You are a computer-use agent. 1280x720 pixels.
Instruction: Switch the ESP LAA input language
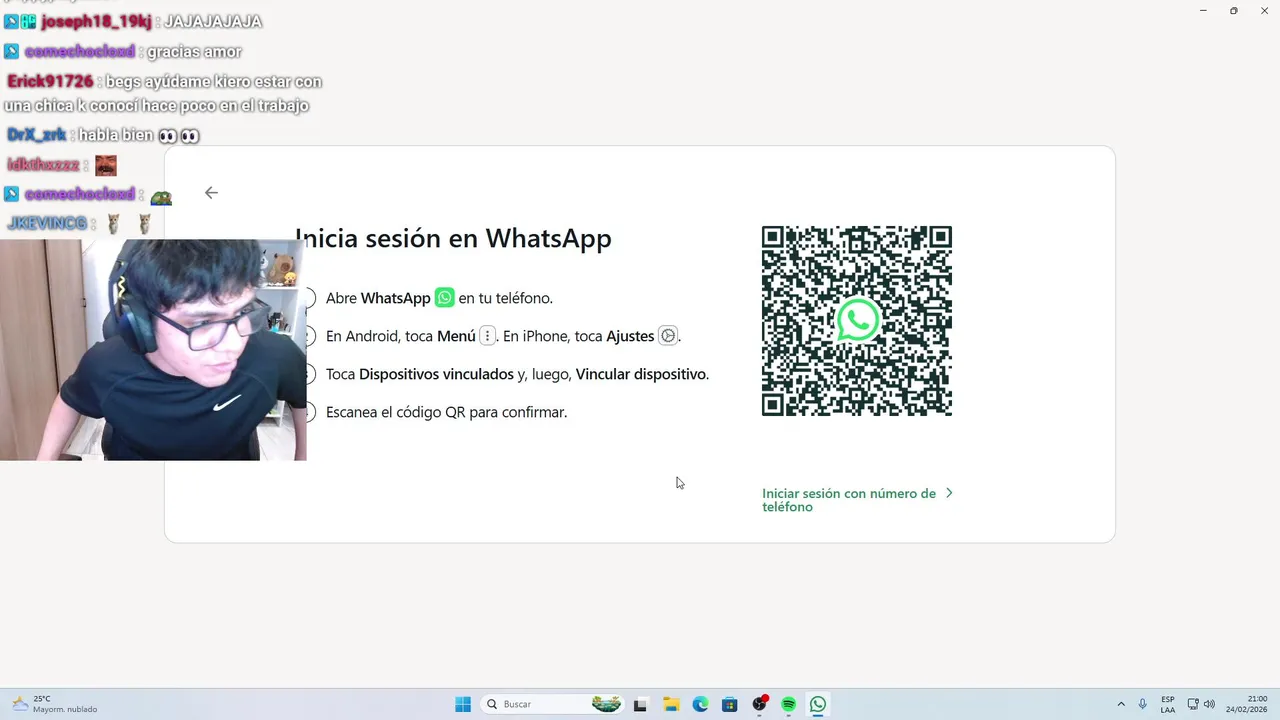pyautogui.click(x=1168, y=704)
